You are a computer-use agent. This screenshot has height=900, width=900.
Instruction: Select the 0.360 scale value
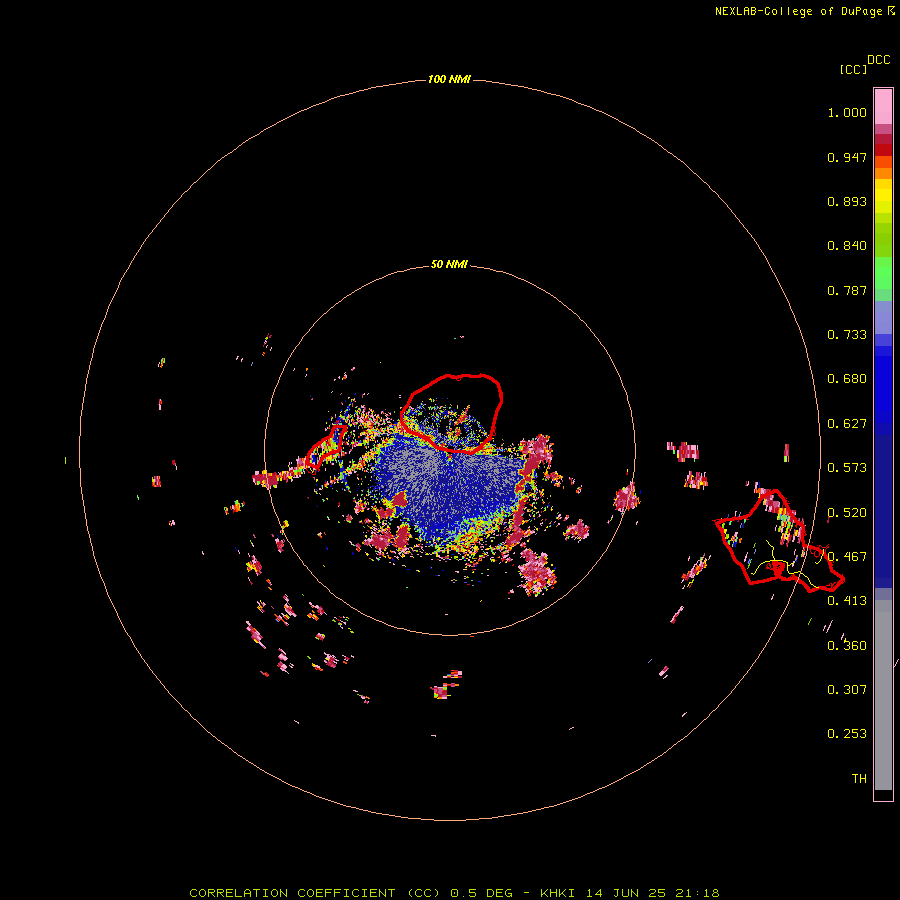847,646
